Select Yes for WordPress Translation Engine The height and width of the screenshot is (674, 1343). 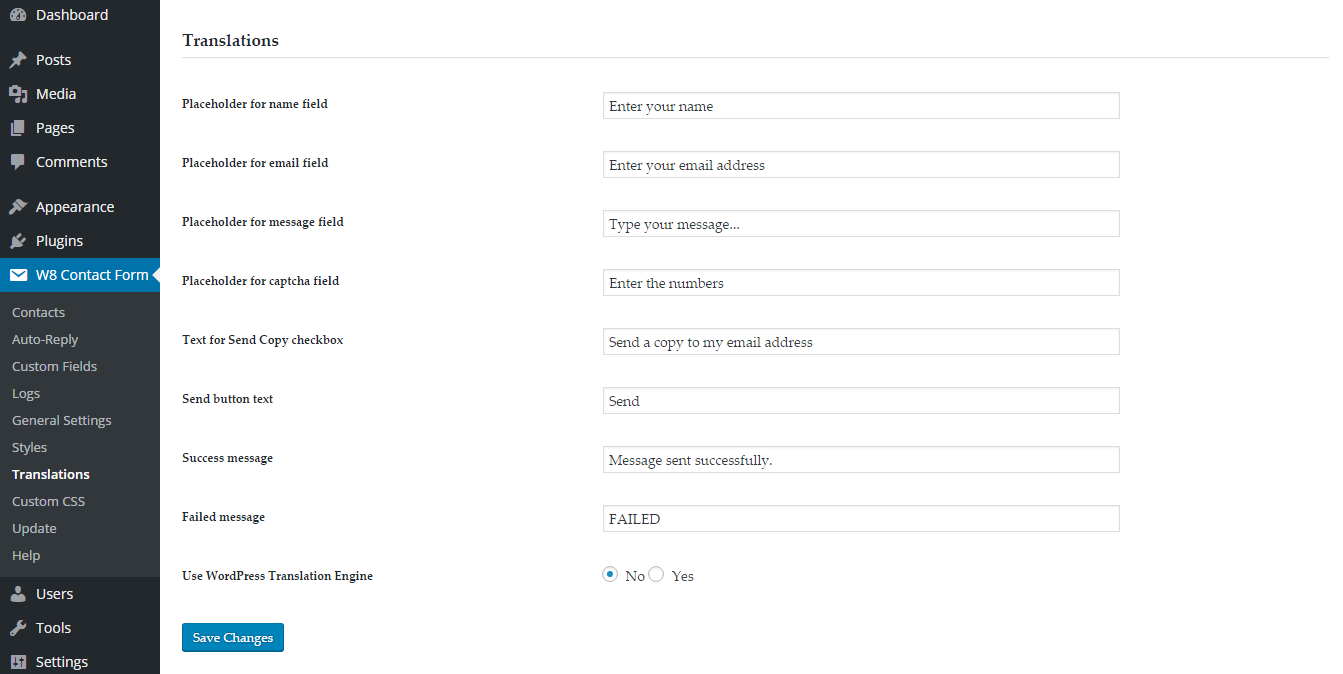coord(656,575)
